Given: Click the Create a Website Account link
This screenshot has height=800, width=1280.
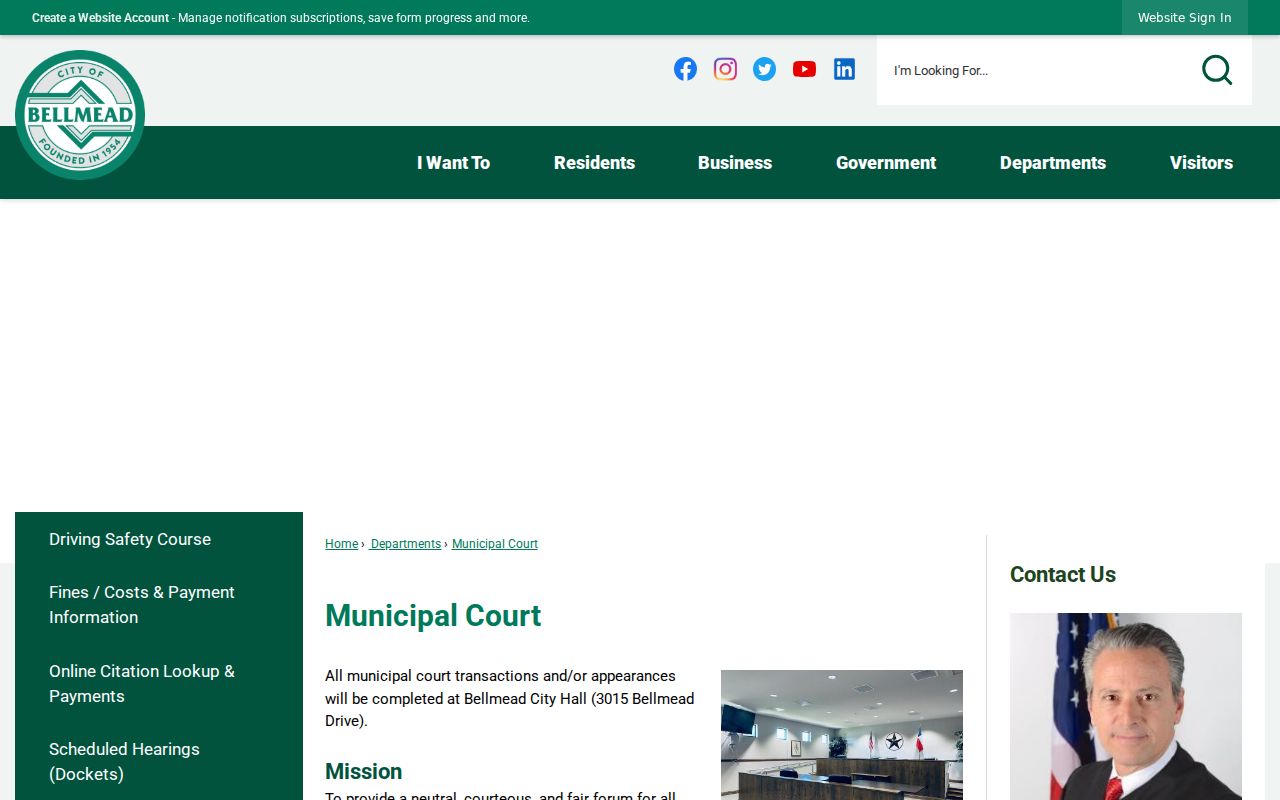Looking at the screenshot, I should [100, 18].
